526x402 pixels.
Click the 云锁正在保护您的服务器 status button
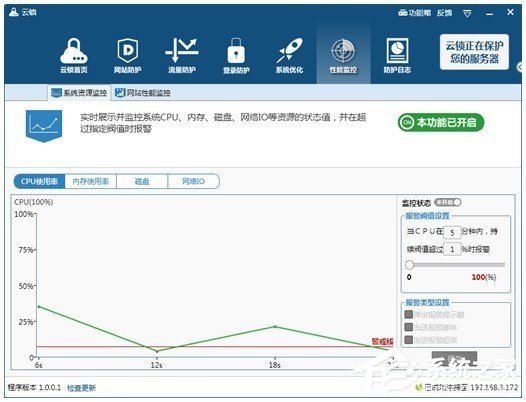474,52
